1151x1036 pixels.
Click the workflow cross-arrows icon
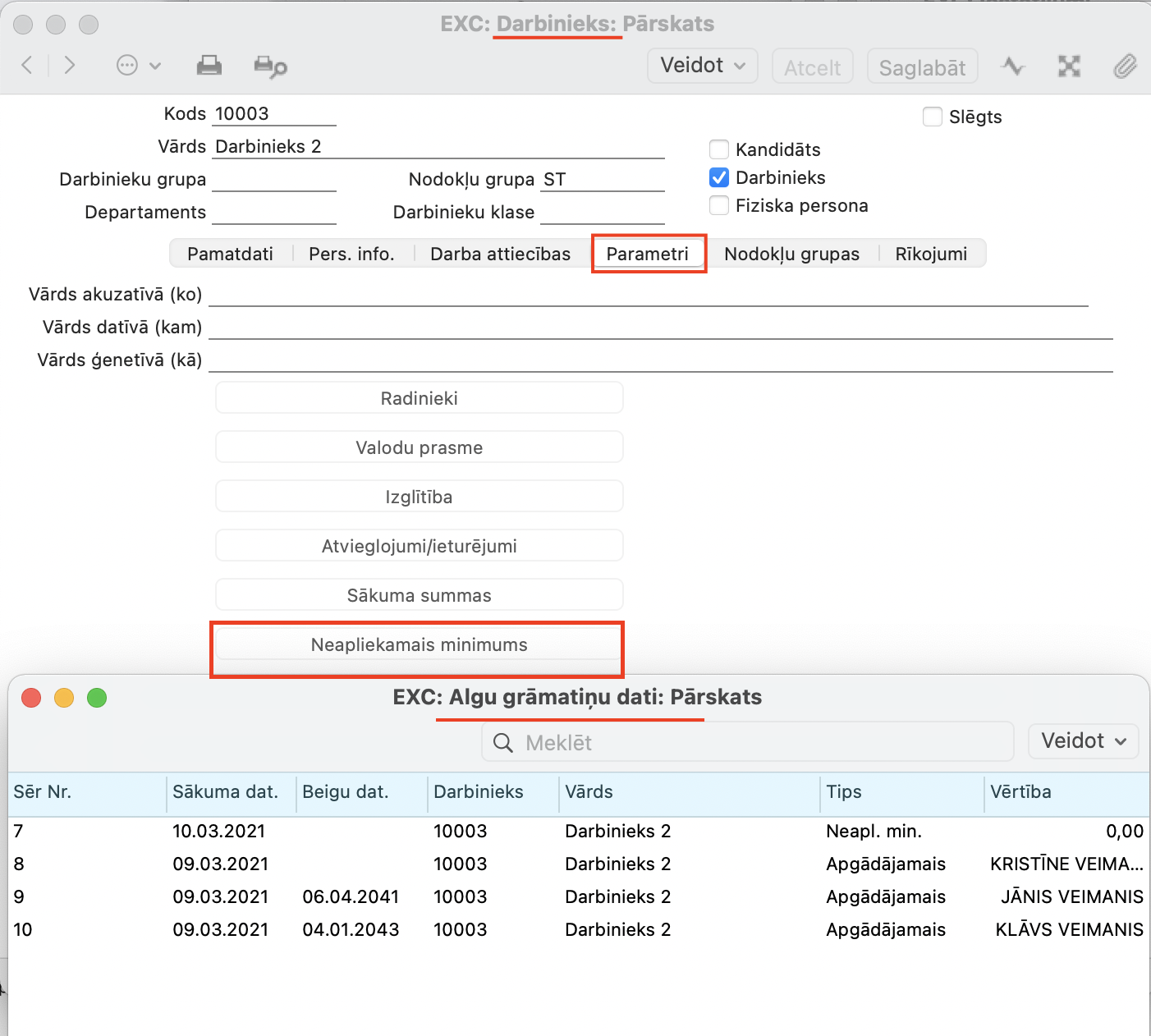coord(1069,66)
